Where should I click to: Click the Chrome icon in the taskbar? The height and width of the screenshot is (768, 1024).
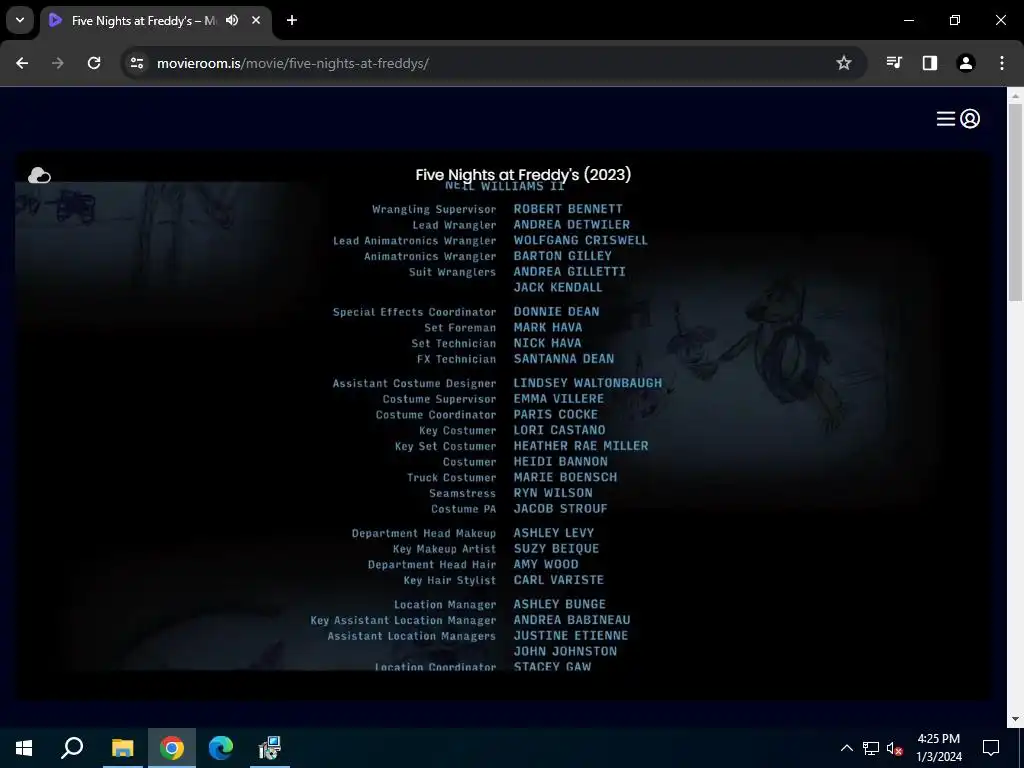[x=172, y=748]
